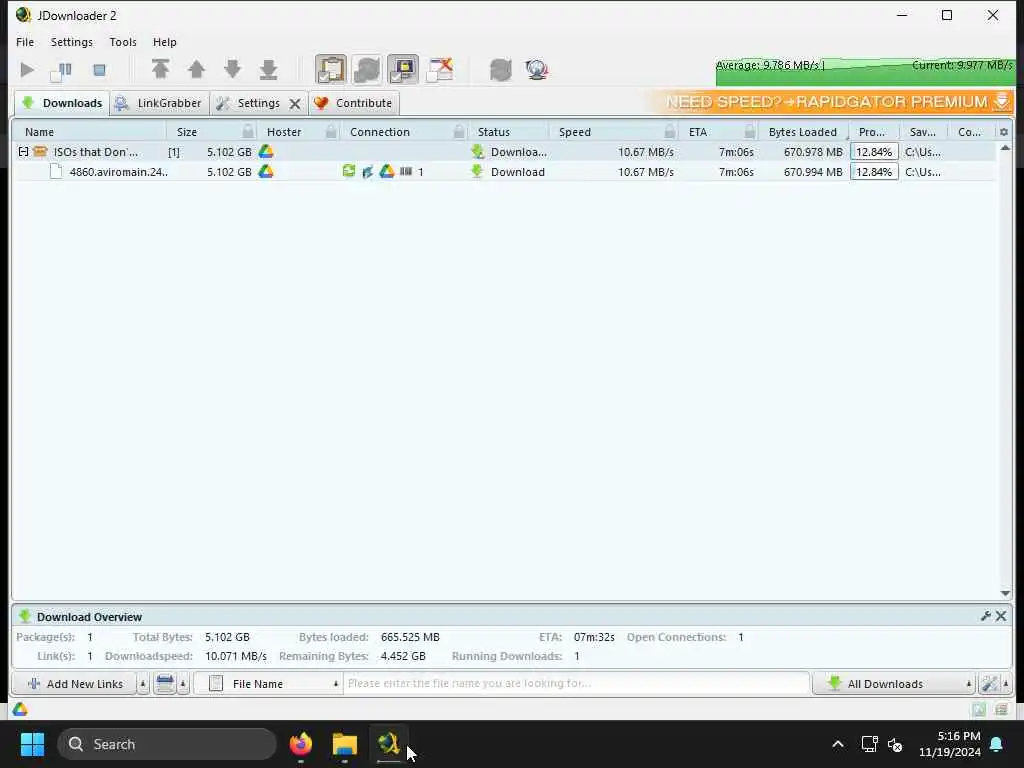Switch to the Downloads tab

pos(62,103)
